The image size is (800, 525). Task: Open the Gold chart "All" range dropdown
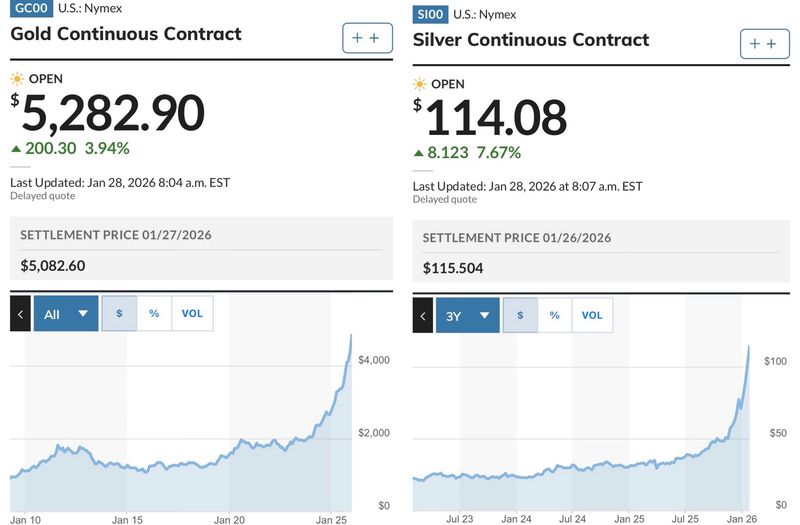click(x=66, y=314)
